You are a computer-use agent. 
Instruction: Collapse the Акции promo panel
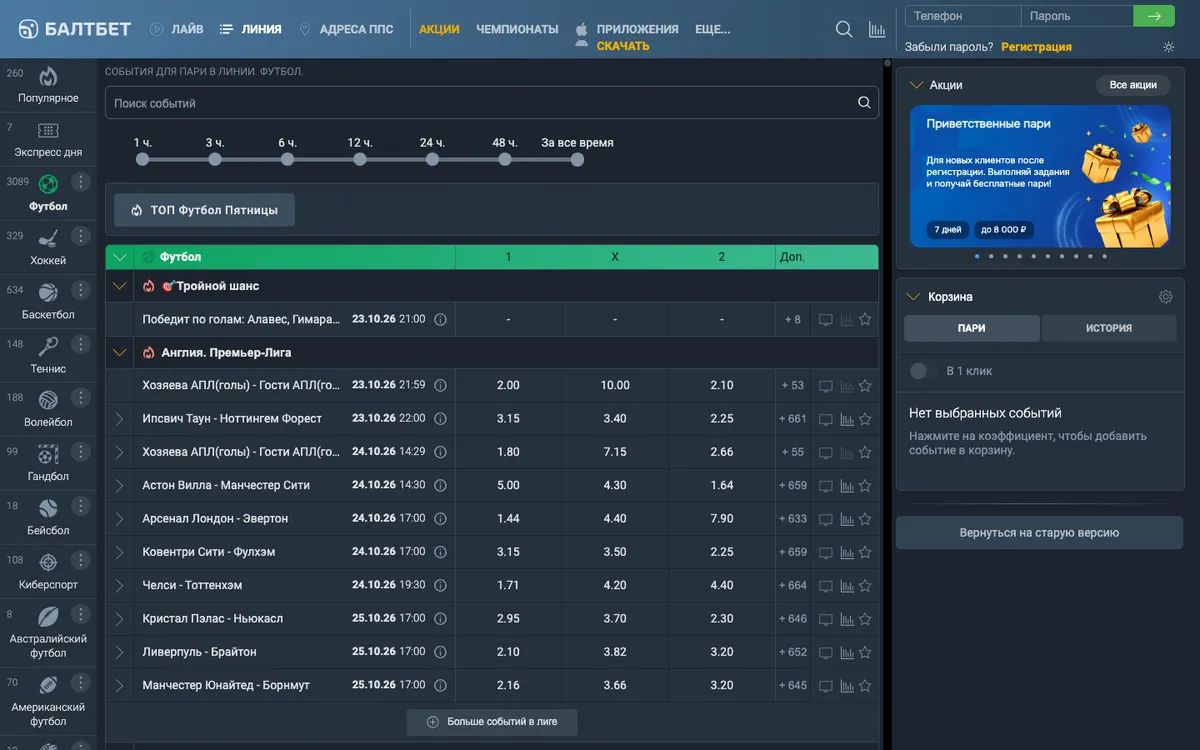coord(915,85)
